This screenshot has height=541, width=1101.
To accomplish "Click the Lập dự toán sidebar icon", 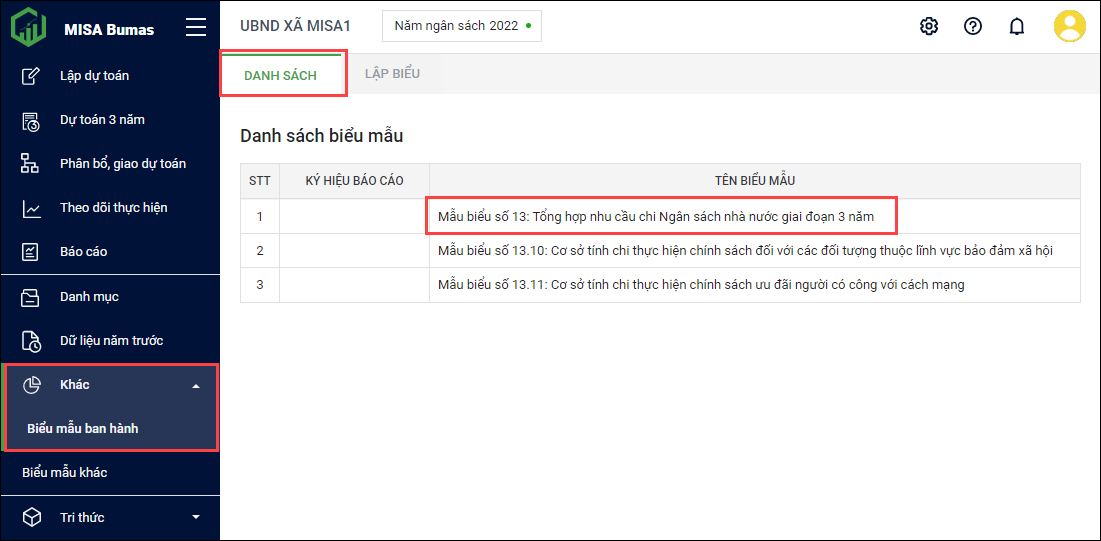I will click(31, 76).
